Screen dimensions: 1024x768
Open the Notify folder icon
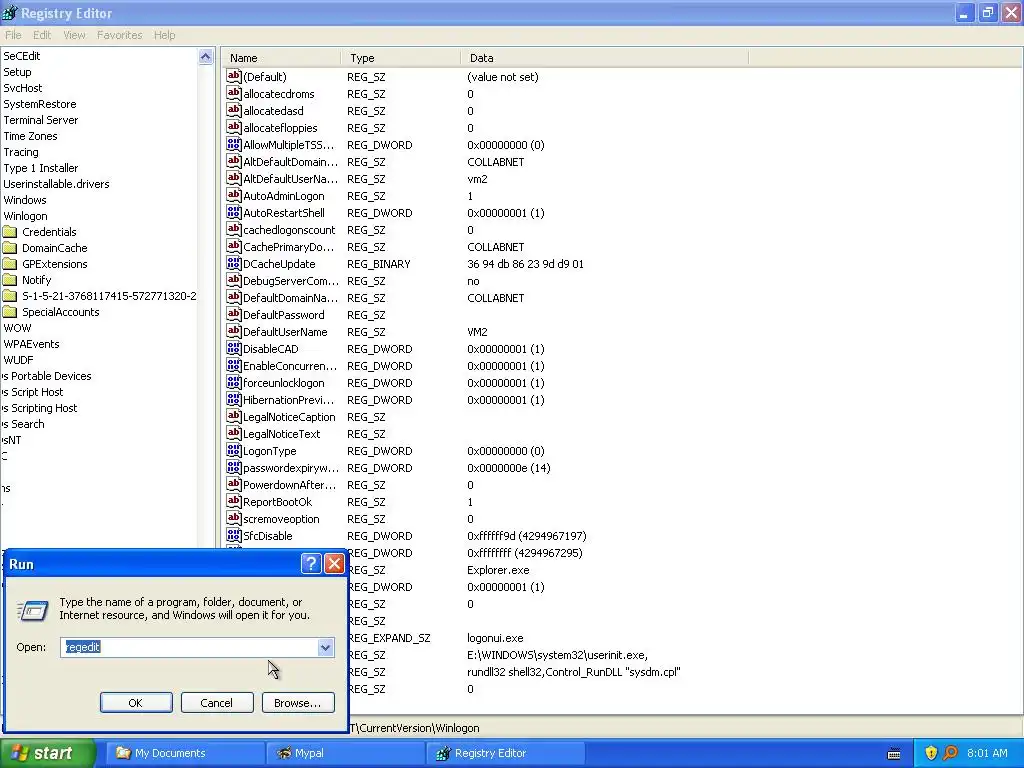pyautogui.click(x=10, y=280)
